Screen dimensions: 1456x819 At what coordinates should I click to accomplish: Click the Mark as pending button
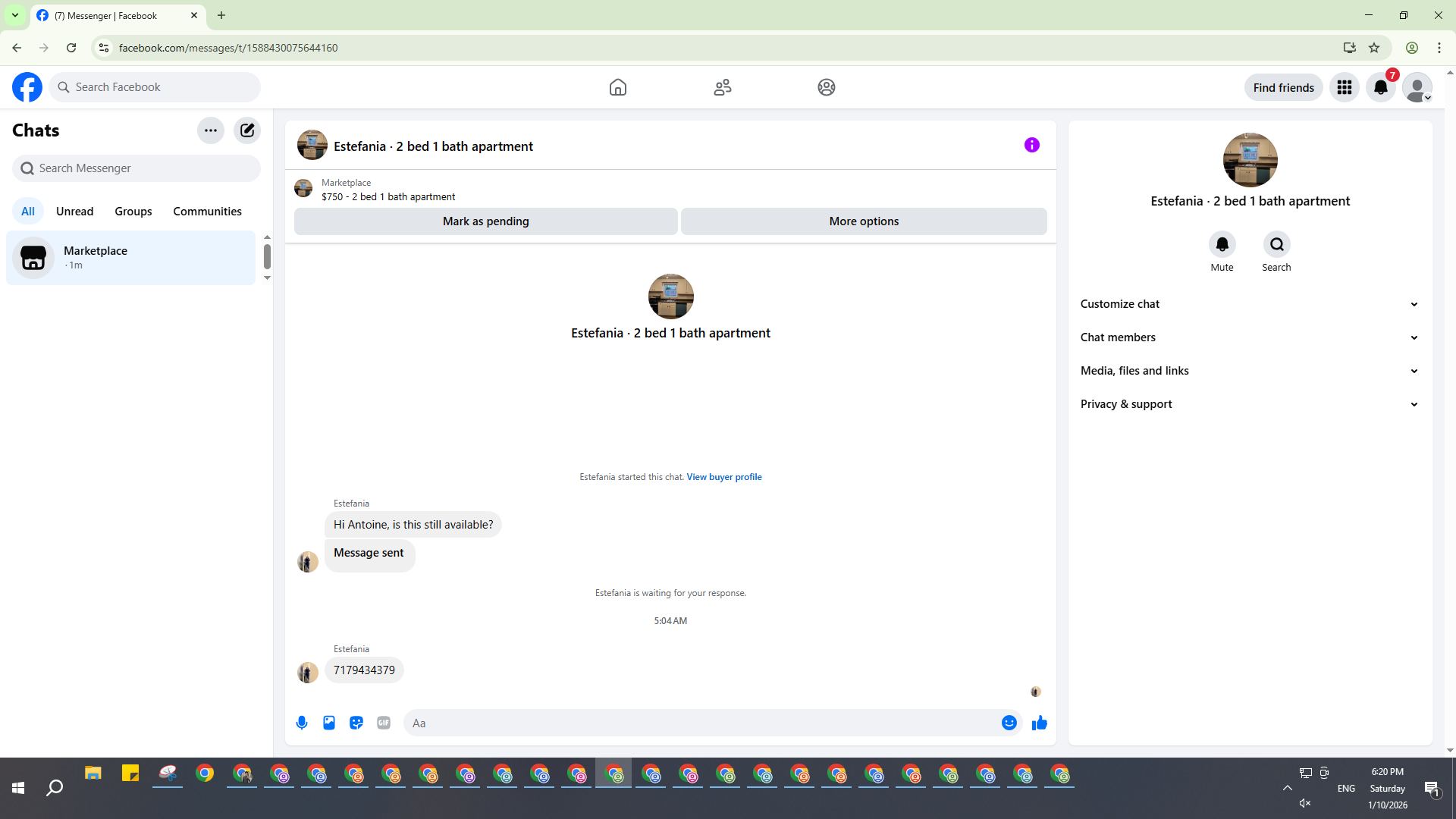(x=485, y=221)
